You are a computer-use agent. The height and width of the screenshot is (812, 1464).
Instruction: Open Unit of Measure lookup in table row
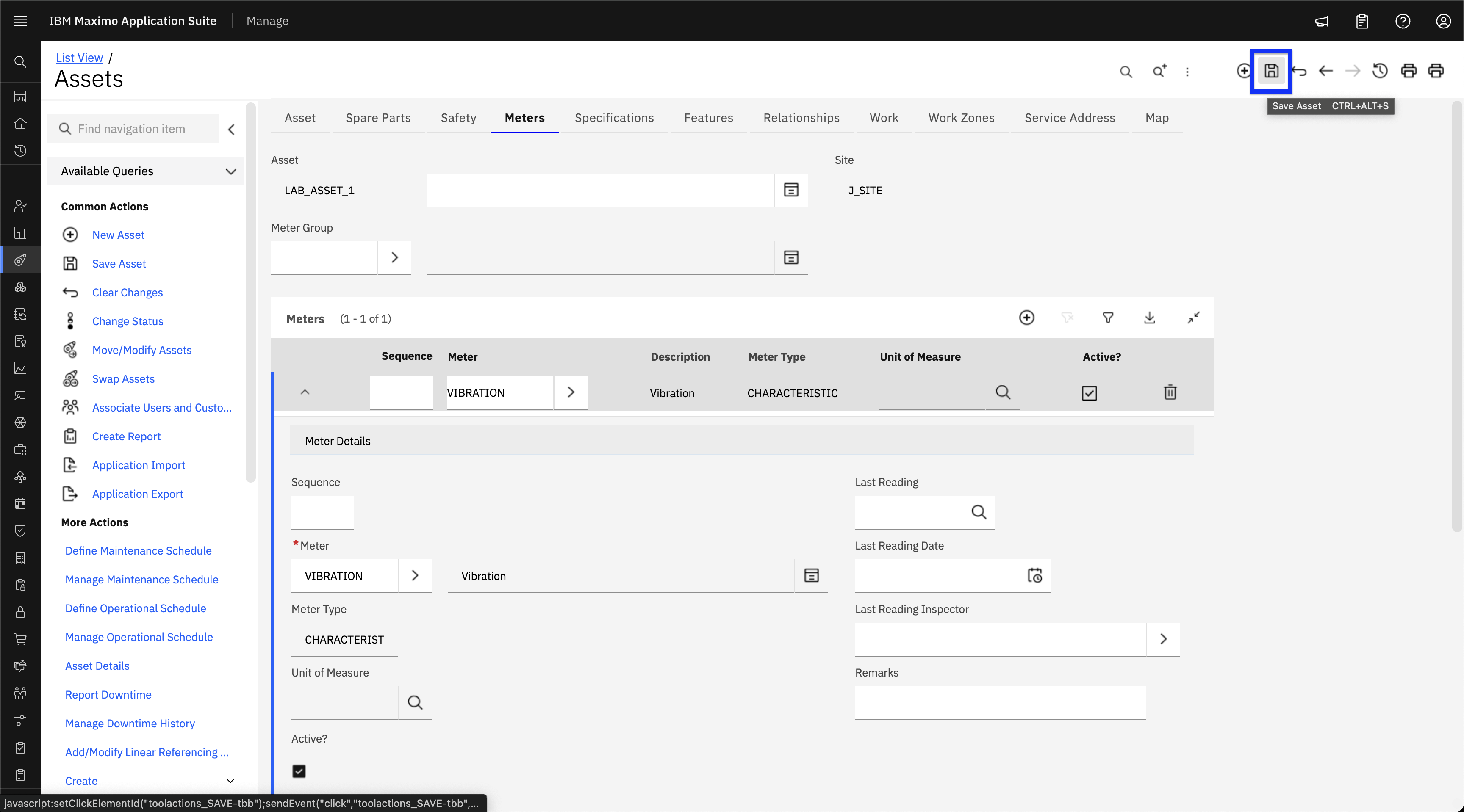pyautogui.click(x=1003, y=392)
